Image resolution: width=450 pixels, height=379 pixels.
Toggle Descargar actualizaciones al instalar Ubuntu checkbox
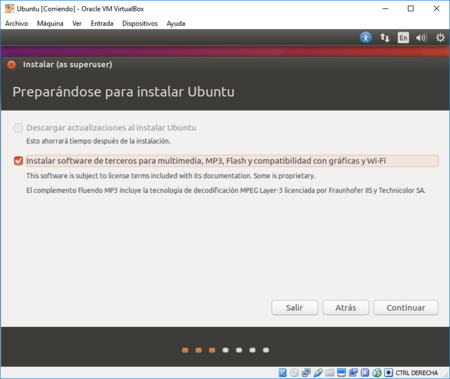click(x=18, y=128)
